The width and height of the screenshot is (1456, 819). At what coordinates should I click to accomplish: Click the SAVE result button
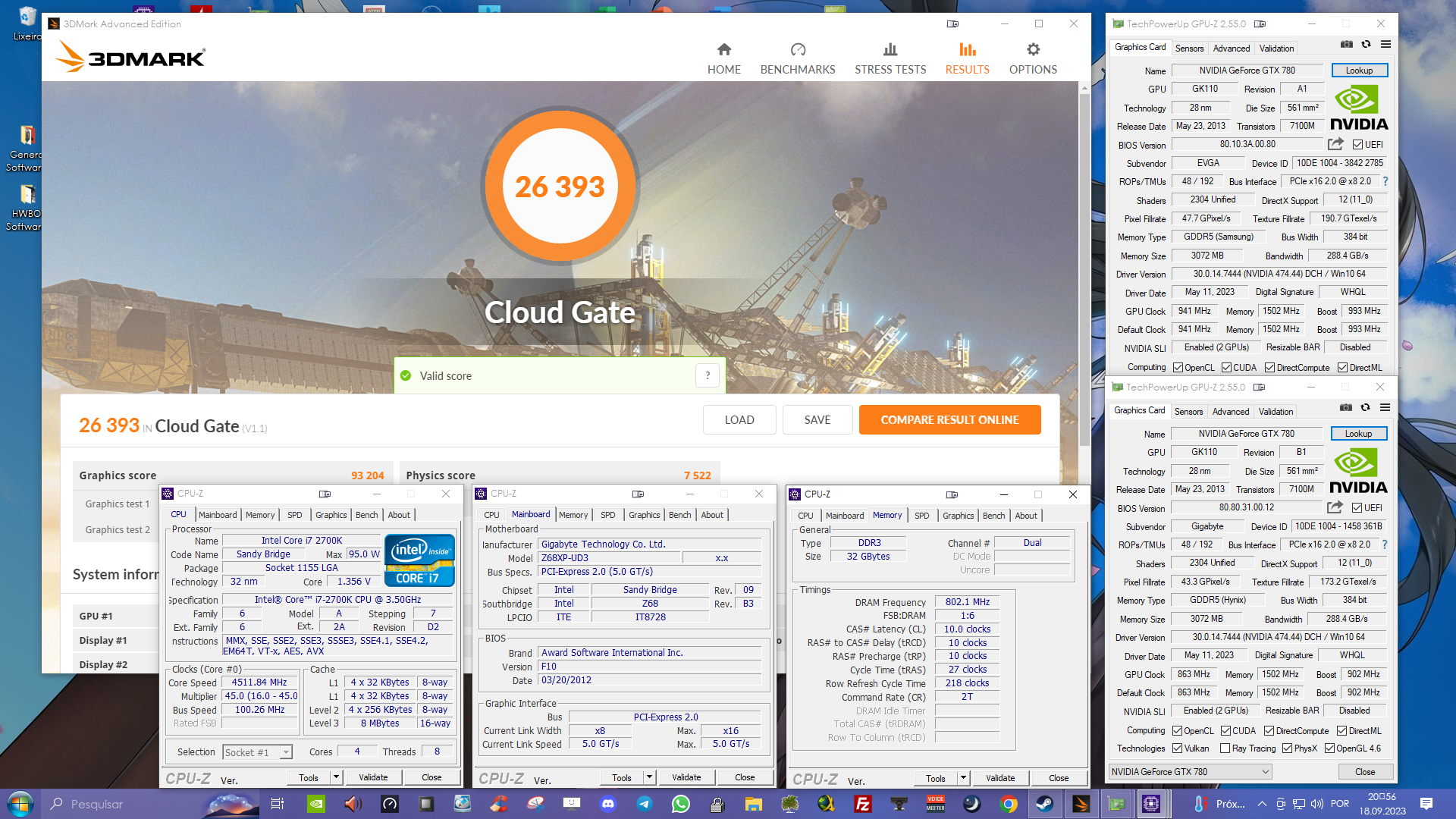[817, 420]
